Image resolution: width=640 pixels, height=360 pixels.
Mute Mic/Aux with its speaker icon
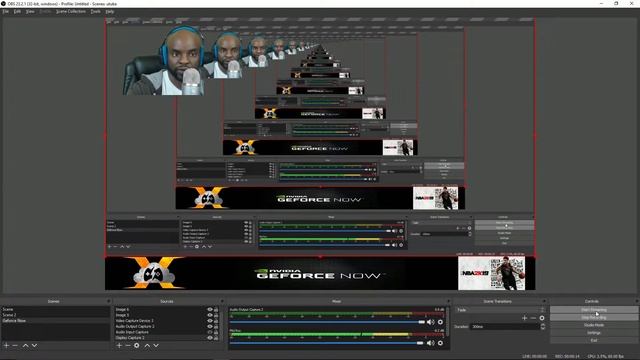(x=431, y=343)
